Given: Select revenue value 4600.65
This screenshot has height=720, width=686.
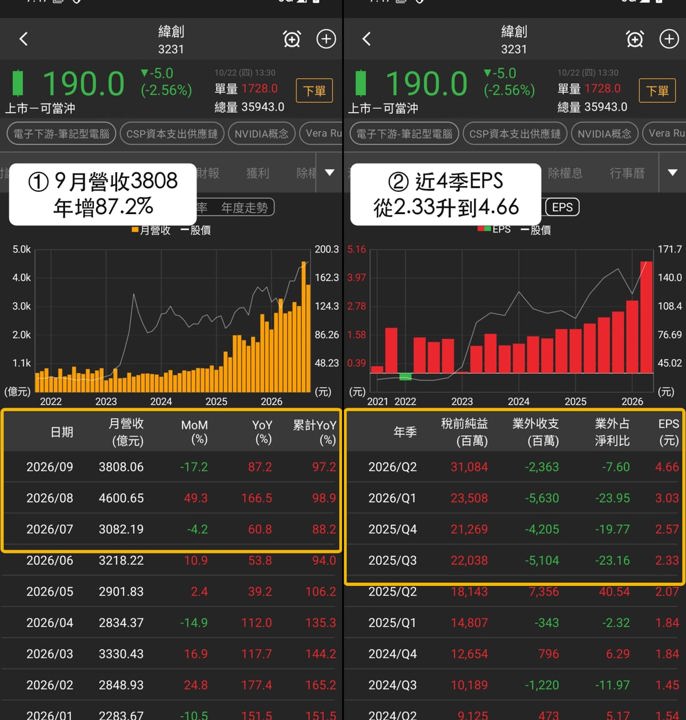Looking at the screenshot, I should pos(121,498).
